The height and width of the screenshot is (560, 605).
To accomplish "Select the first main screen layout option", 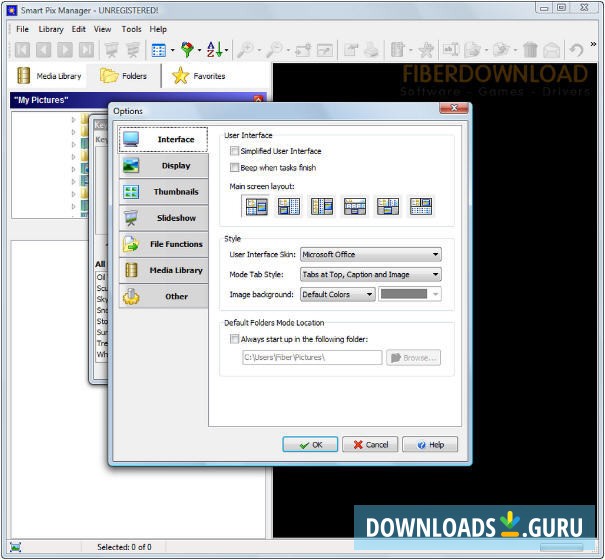I will [256, 206].
